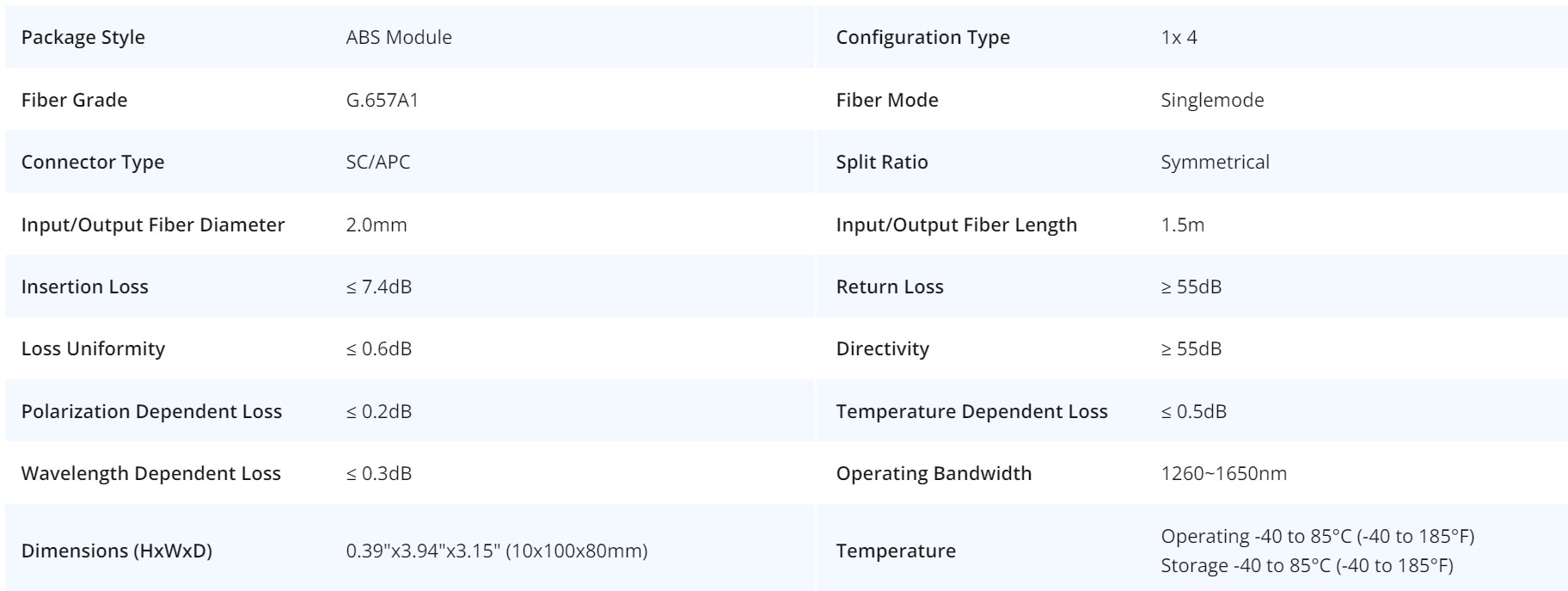The image size is (1568, 591).
Task: Click the Dimensions (HxWxD) value text
Action: click(497, 551)
